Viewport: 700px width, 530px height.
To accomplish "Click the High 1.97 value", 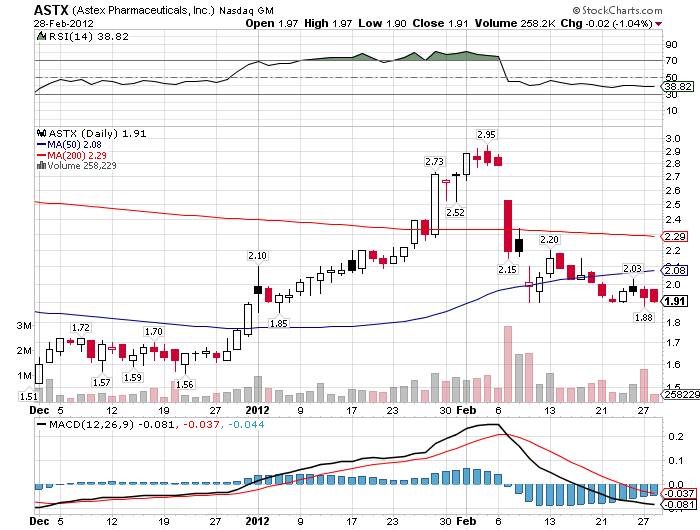I will (x=328, y=23).
